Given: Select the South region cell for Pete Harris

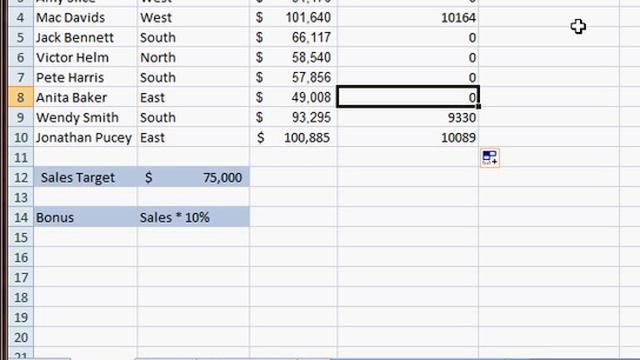Looking at the screenshot, I should [193, 78].
